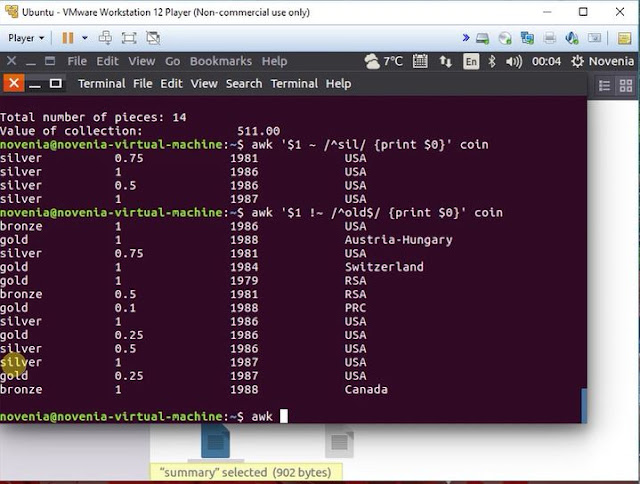Screen dimensions: 640x484
Task: Open the terminal's Search menu
Action: 244,84
